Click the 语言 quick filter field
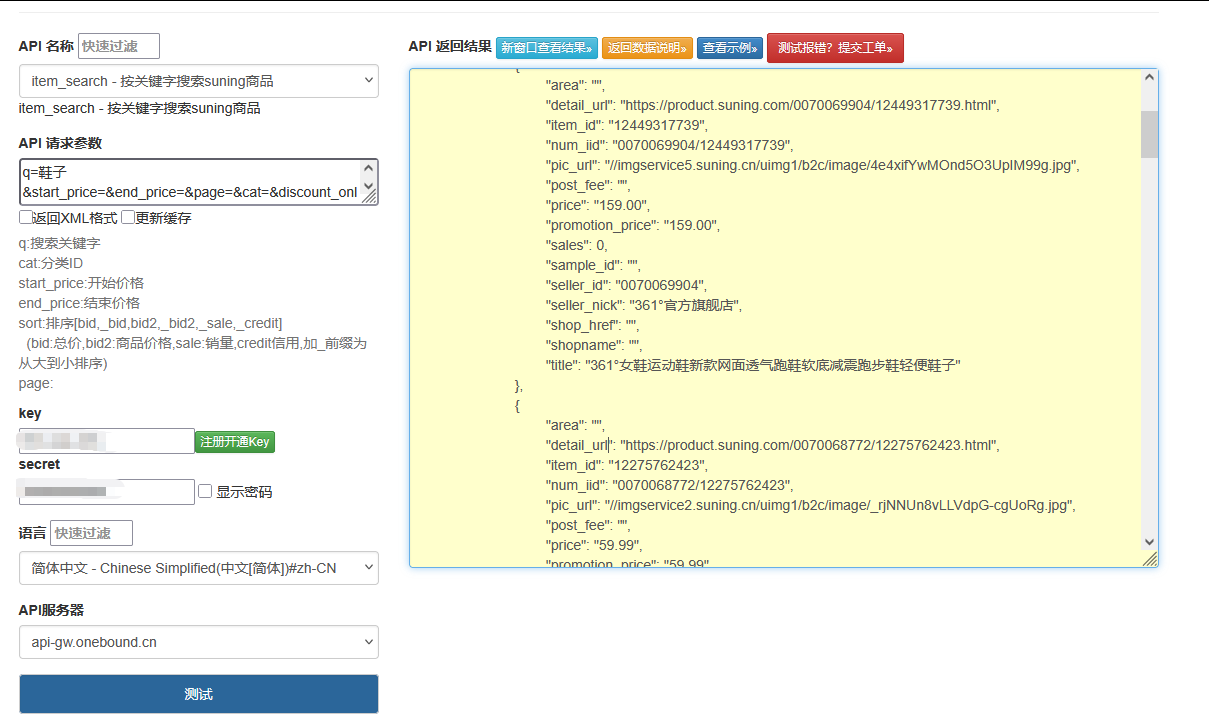 [91, 533]
